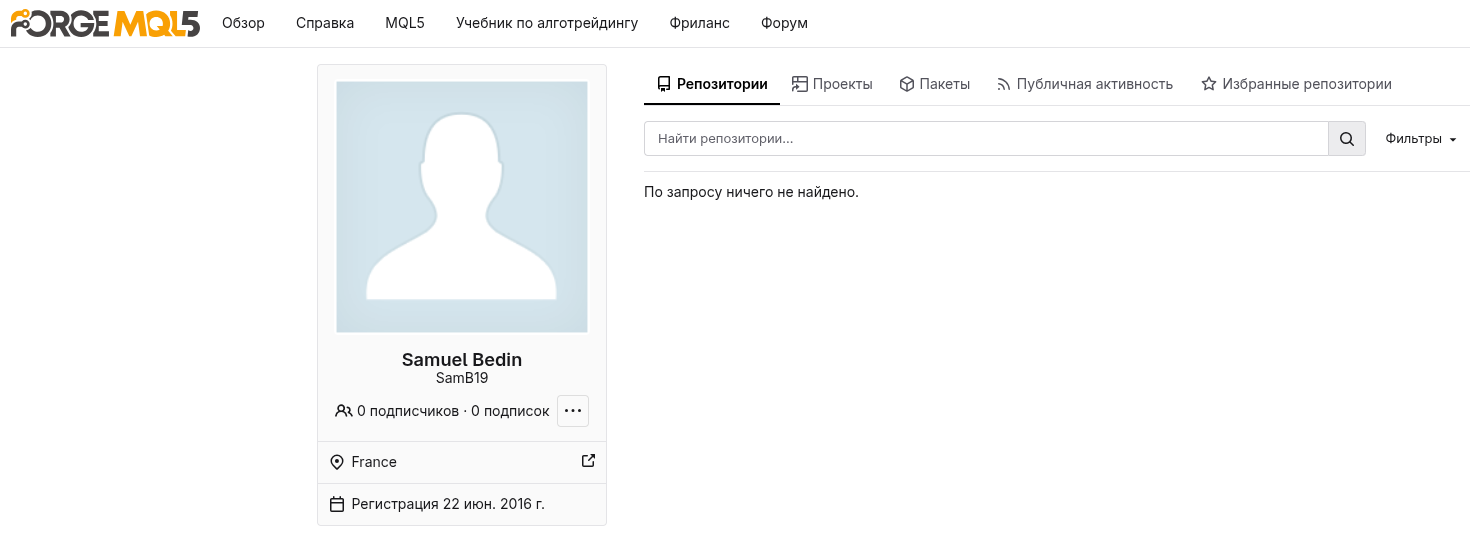
Task: Click the external link icon beside France
Action: (x=588, y=461)
